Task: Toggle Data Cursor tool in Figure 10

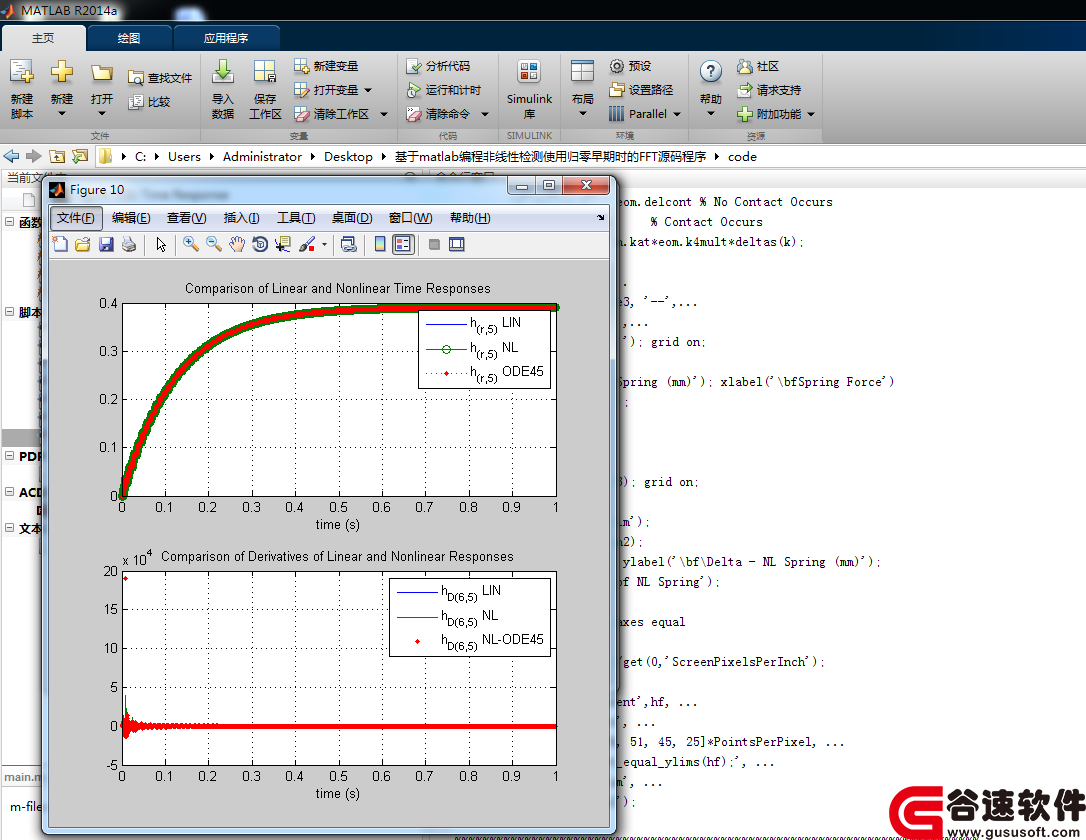Action: coord(283,244)
